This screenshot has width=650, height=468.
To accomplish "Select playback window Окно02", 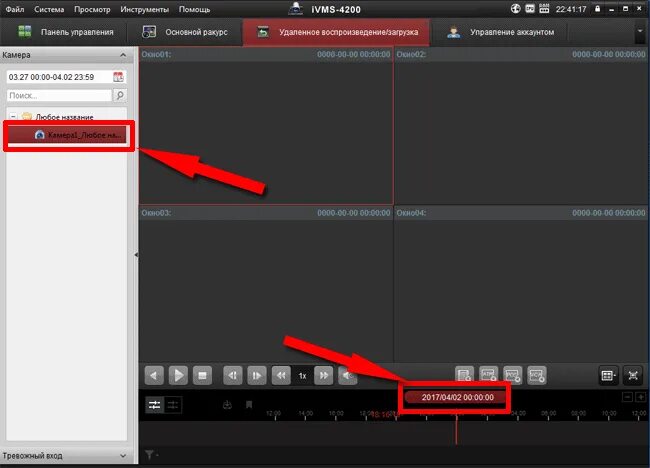I will coord(521,126).
